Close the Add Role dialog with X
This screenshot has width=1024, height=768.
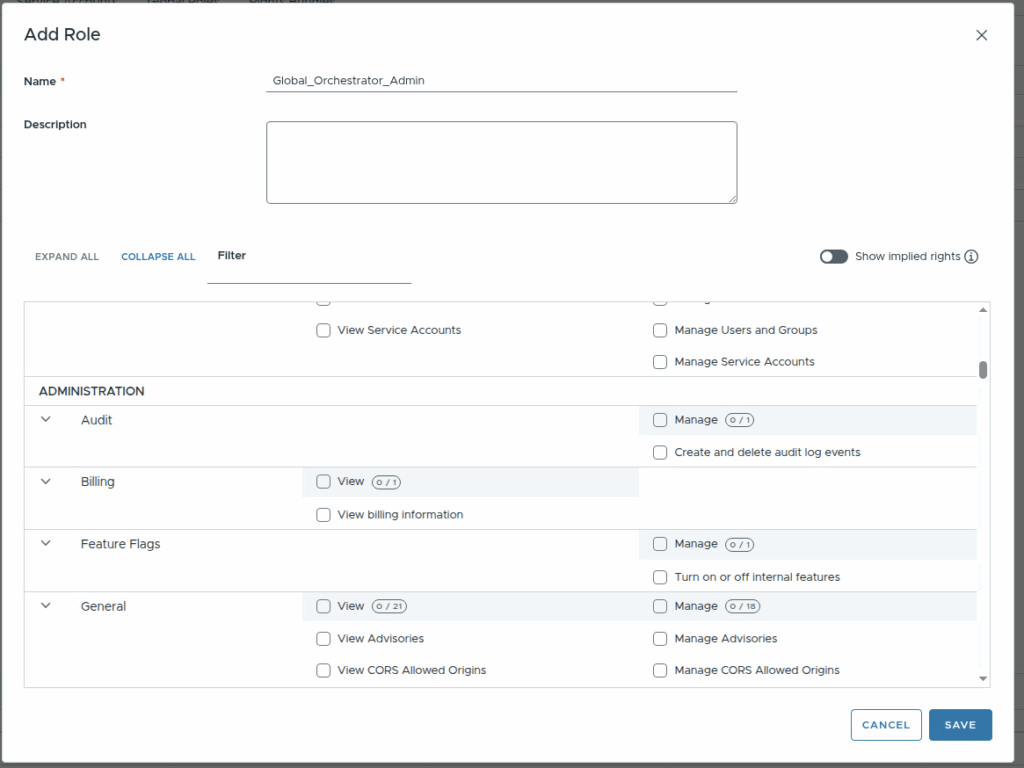point(981,35)
